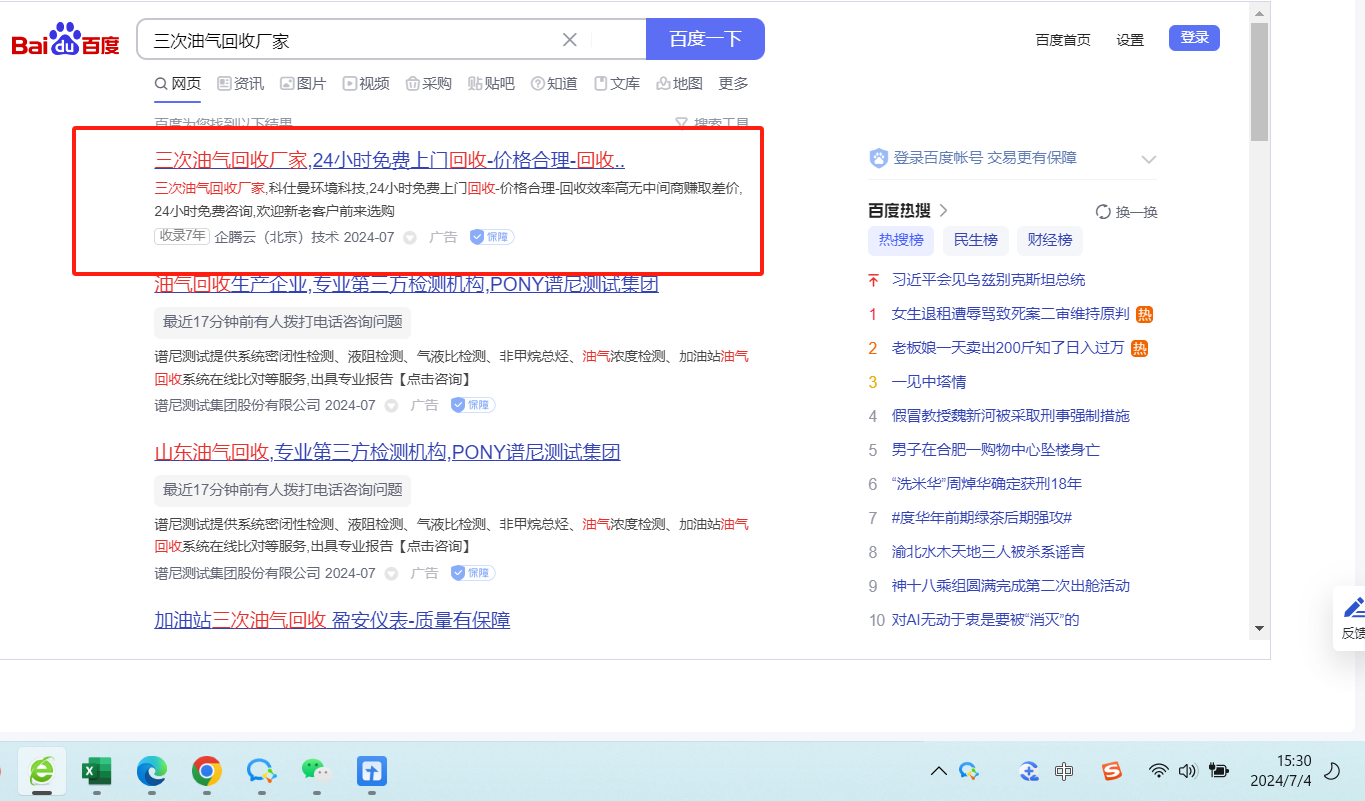Launch Google Chrome from the taskbar

[x=207, y=771]
